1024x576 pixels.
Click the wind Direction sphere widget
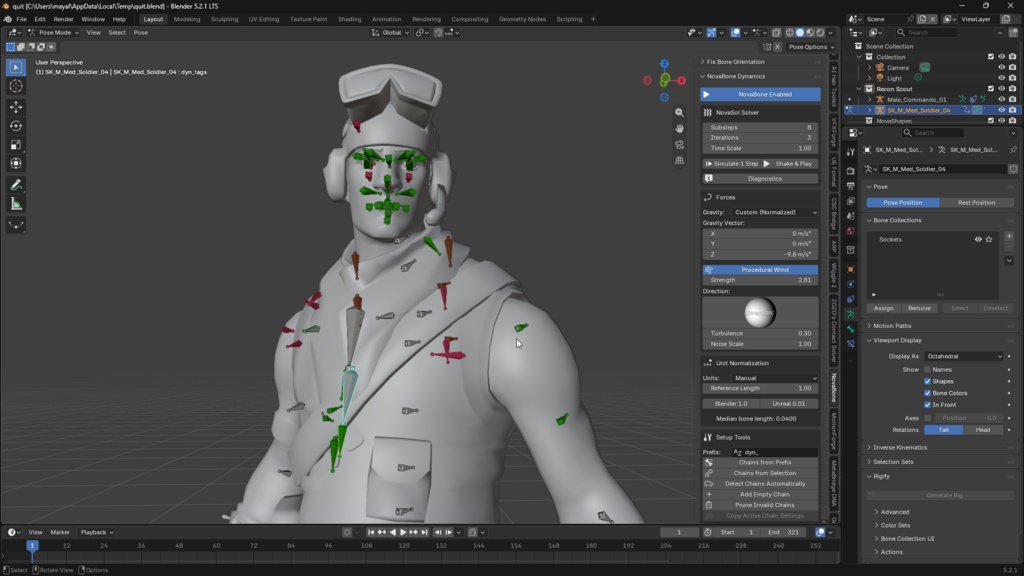(x=760, y=312)
